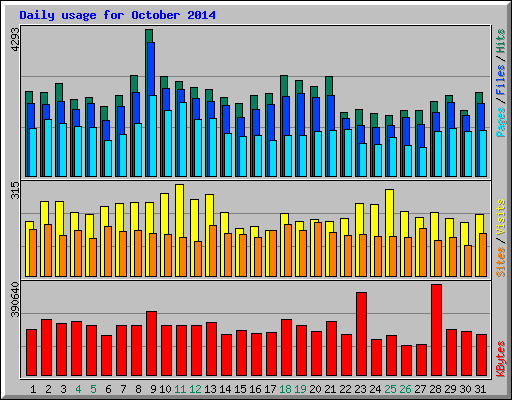Click the red KBytes bar for day 23

click(361, 334)
